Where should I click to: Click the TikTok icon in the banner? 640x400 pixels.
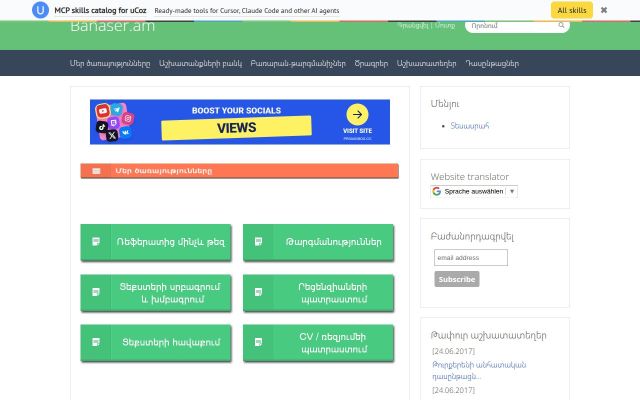(102, 127)
